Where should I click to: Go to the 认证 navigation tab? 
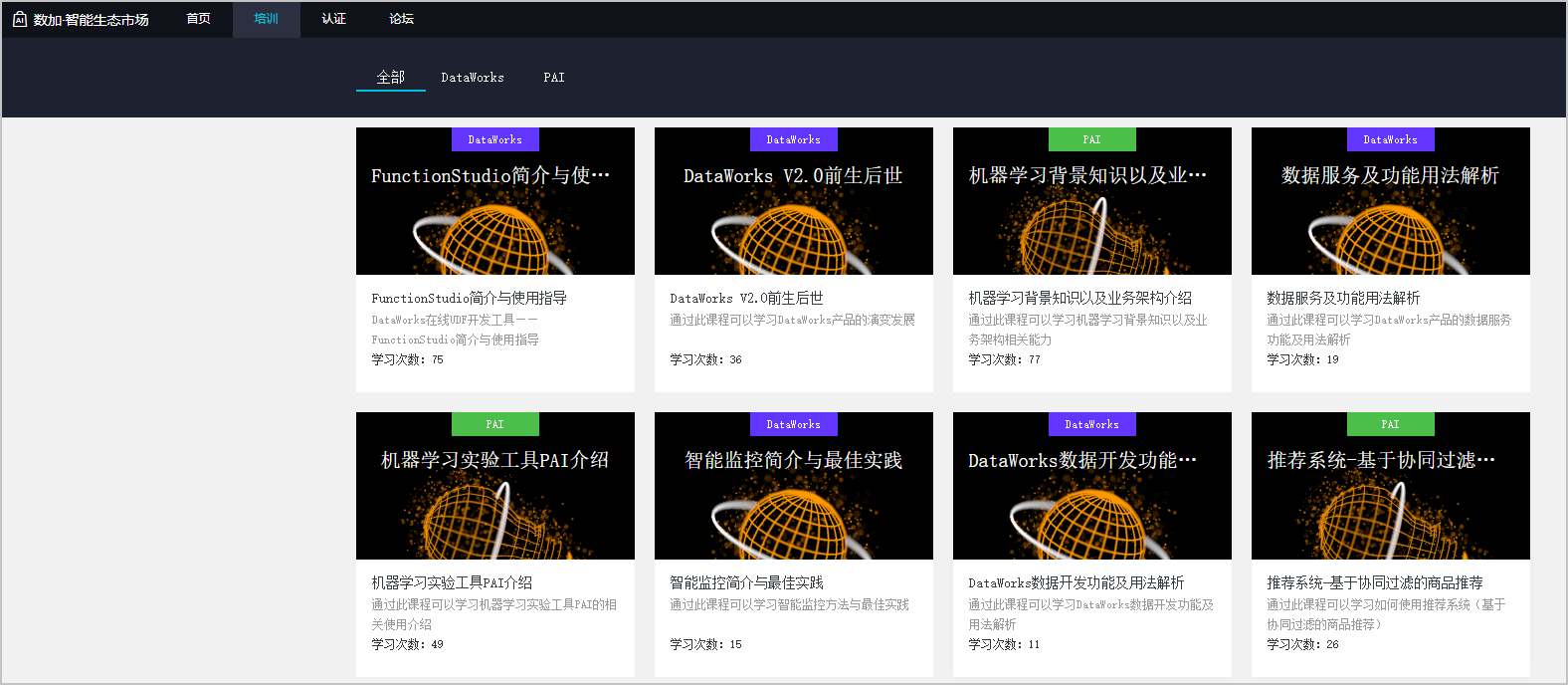334,19
